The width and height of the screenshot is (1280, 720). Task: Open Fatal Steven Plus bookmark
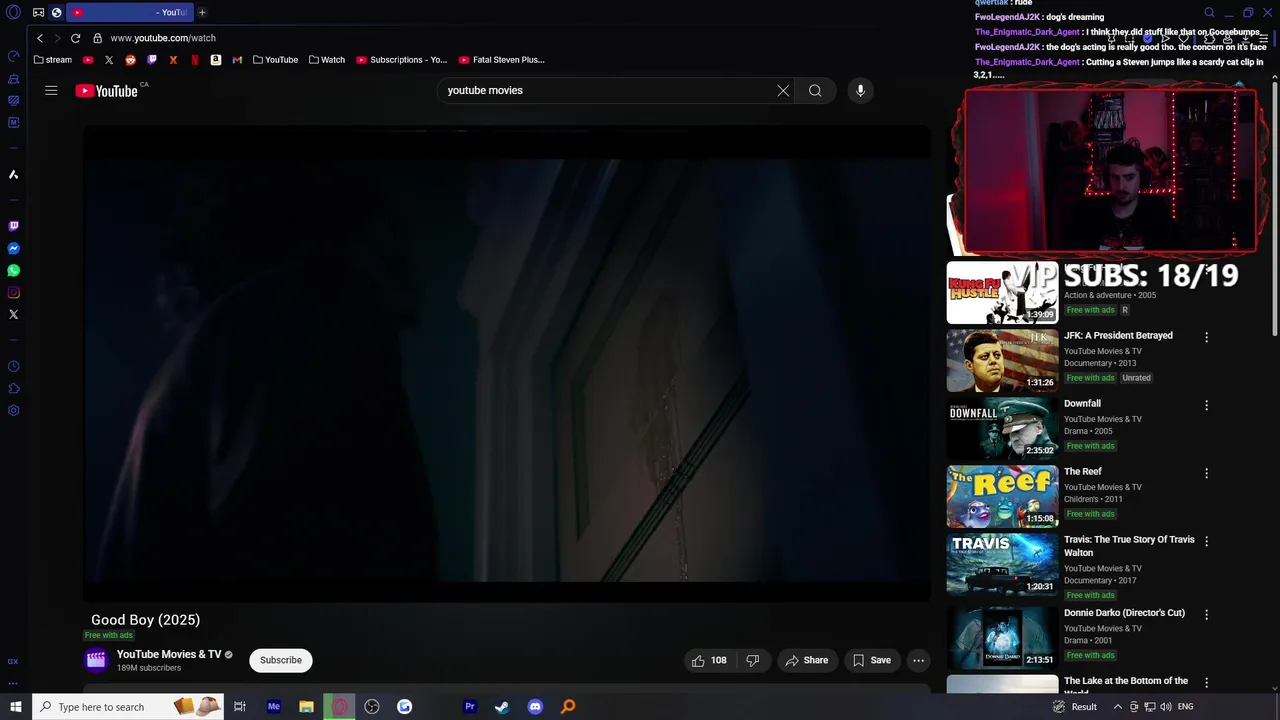(502, 60)
